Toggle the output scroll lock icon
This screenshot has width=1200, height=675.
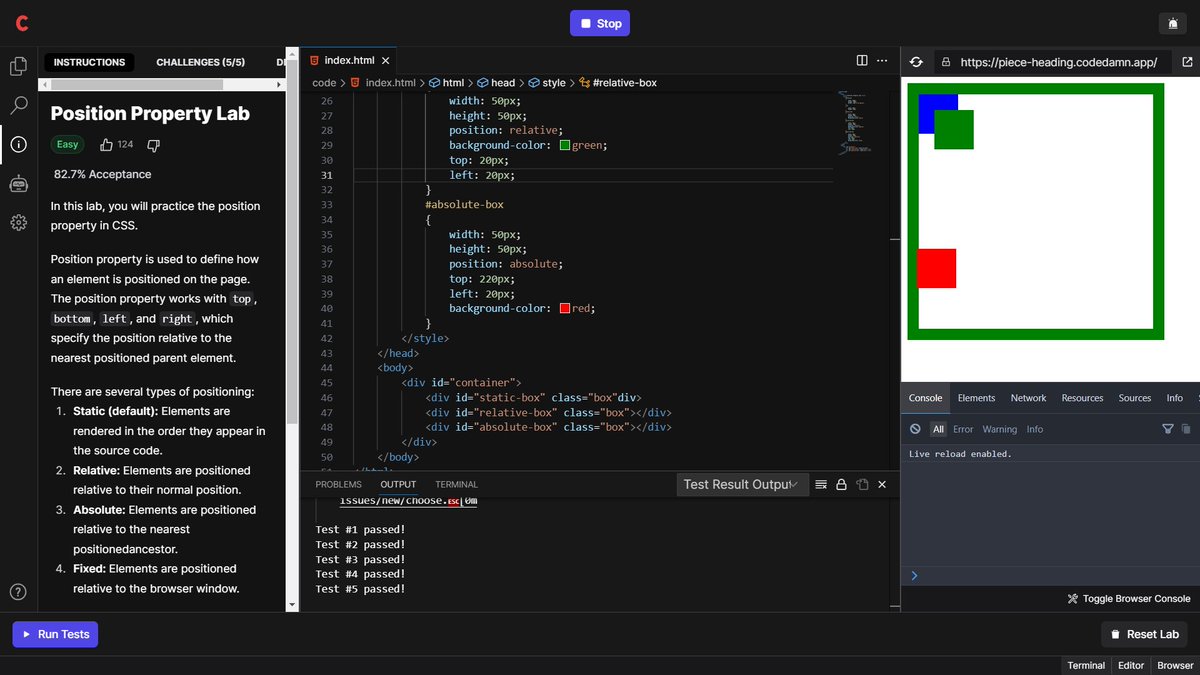tap(841, 484)
